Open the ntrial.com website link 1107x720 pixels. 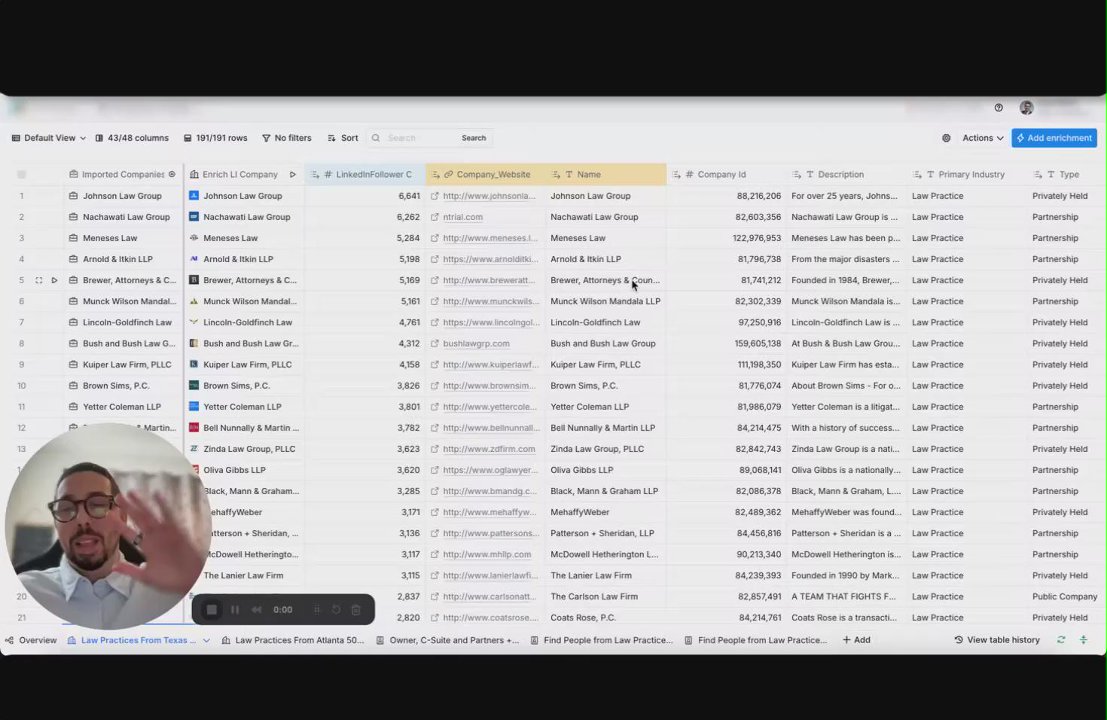tap(463, 217)
